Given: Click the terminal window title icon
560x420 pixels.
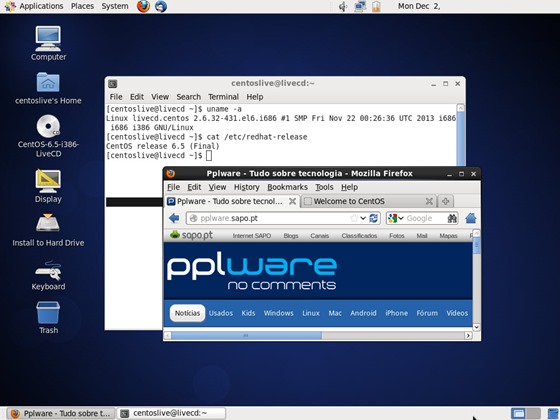Looking at the screenshot, I should 112,84.
